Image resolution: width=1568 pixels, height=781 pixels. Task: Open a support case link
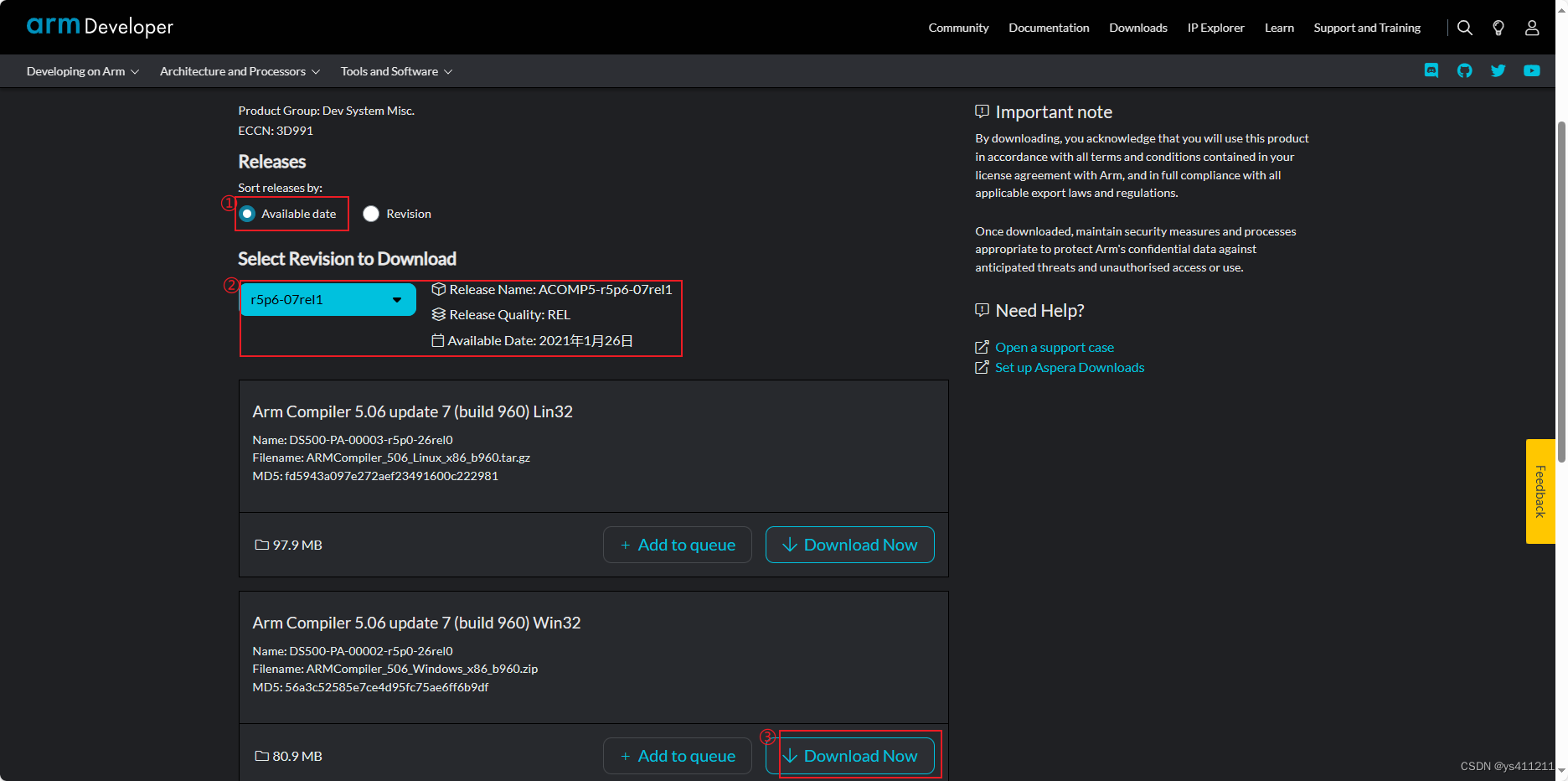click(1055, 347)
